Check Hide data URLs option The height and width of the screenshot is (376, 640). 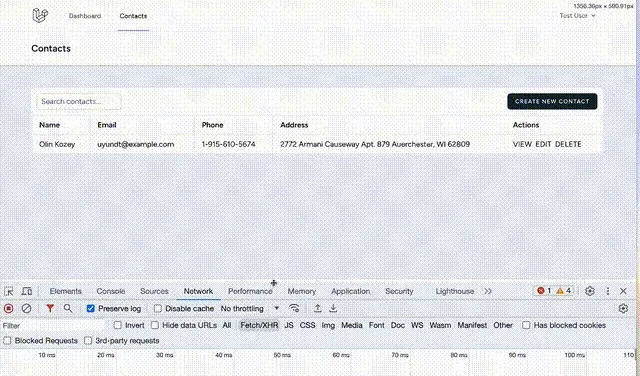(155, 325)
